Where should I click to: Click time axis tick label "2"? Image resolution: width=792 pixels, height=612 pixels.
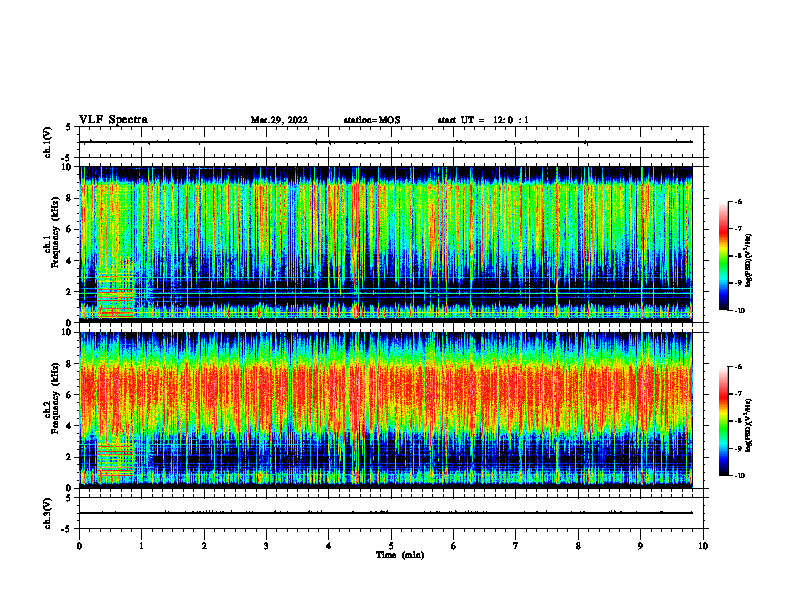pos(204,546)
